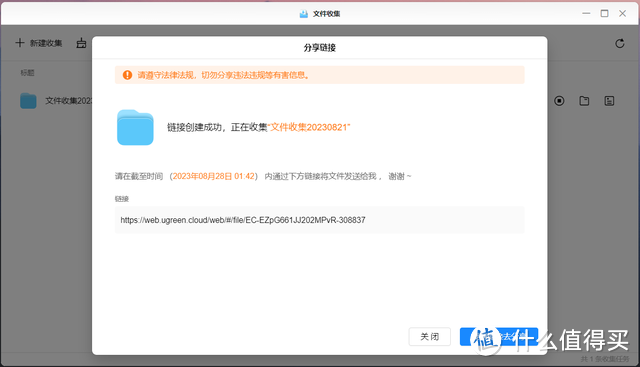Click the orange warning exclamation icon
The image size is (640, 367).
(x=127, y=75)
